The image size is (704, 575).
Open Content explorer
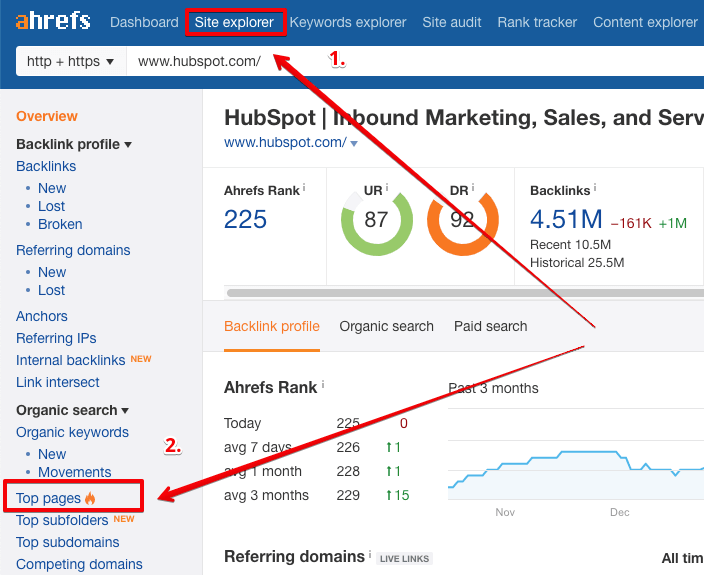click(645, 22)
